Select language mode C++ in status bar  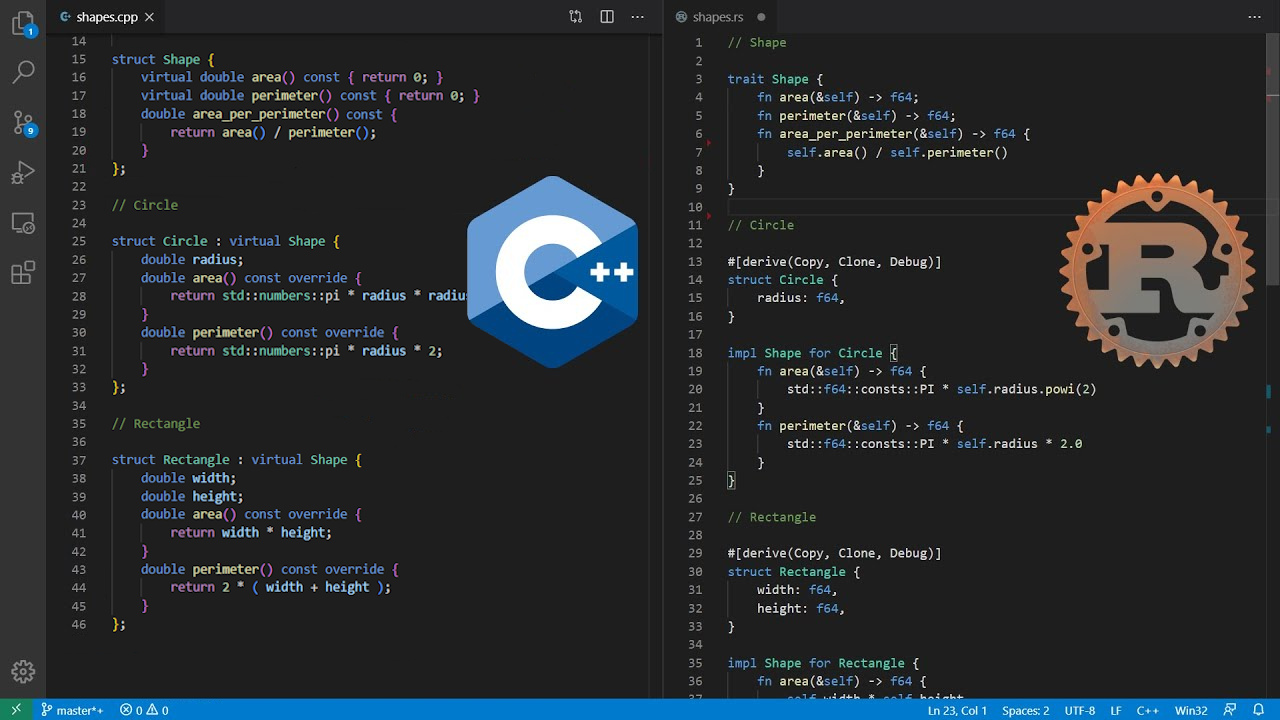[x=1148, y=710]
